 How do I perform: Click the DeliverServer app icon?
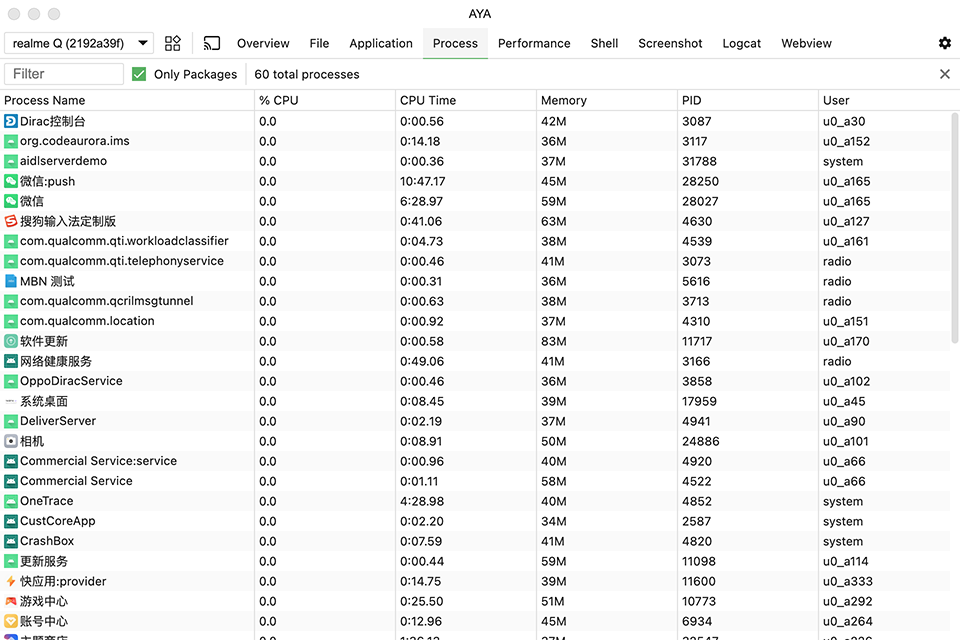click(x=10, y=421)
